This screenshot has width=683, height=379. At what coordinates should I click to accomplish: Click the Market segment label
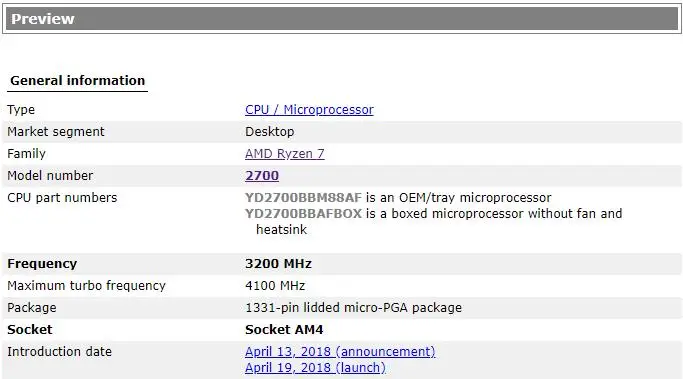pyautogui.click(x=56, y=132)
